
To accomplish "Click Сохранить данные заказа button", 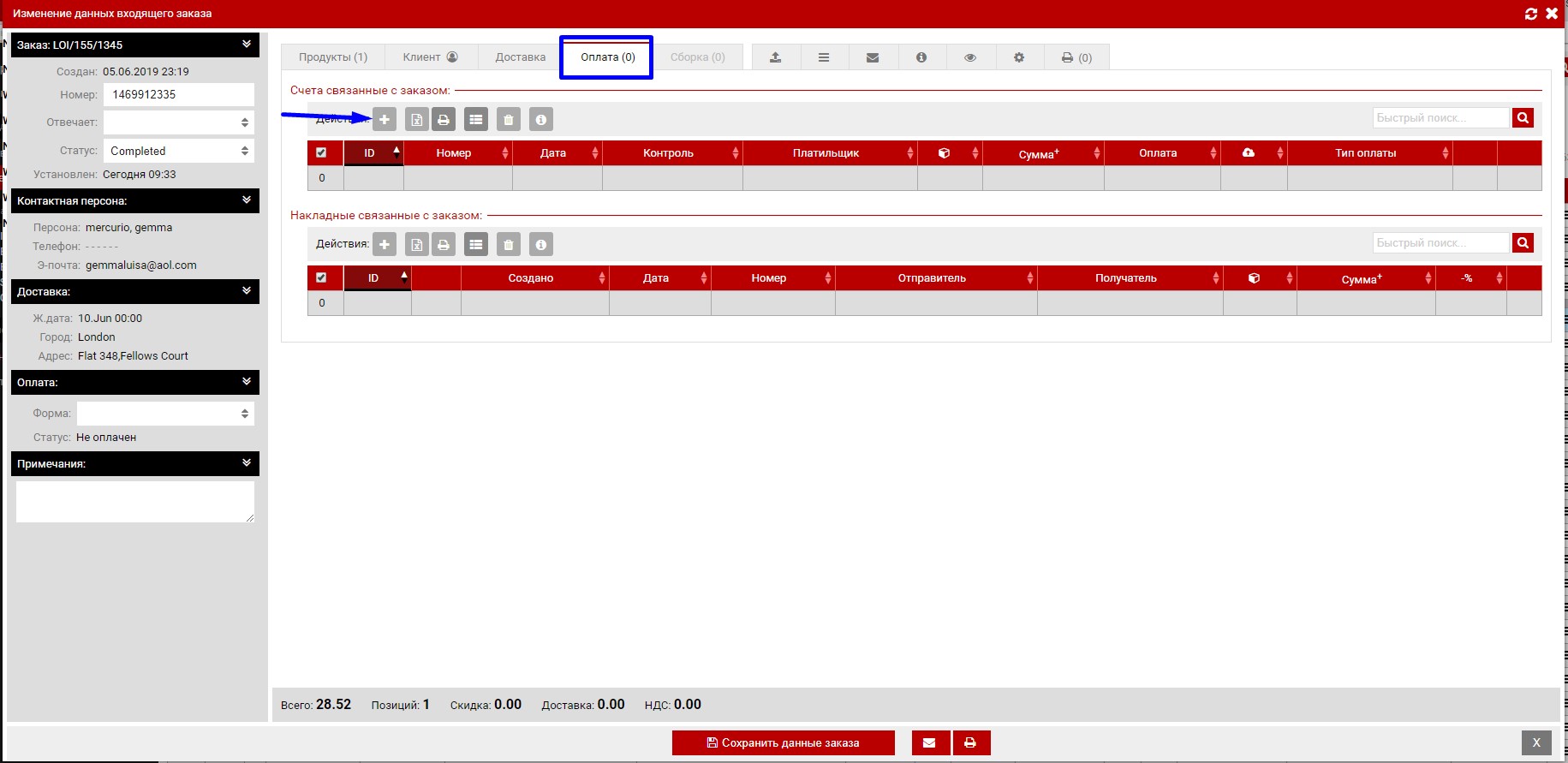I will (783, 742).
